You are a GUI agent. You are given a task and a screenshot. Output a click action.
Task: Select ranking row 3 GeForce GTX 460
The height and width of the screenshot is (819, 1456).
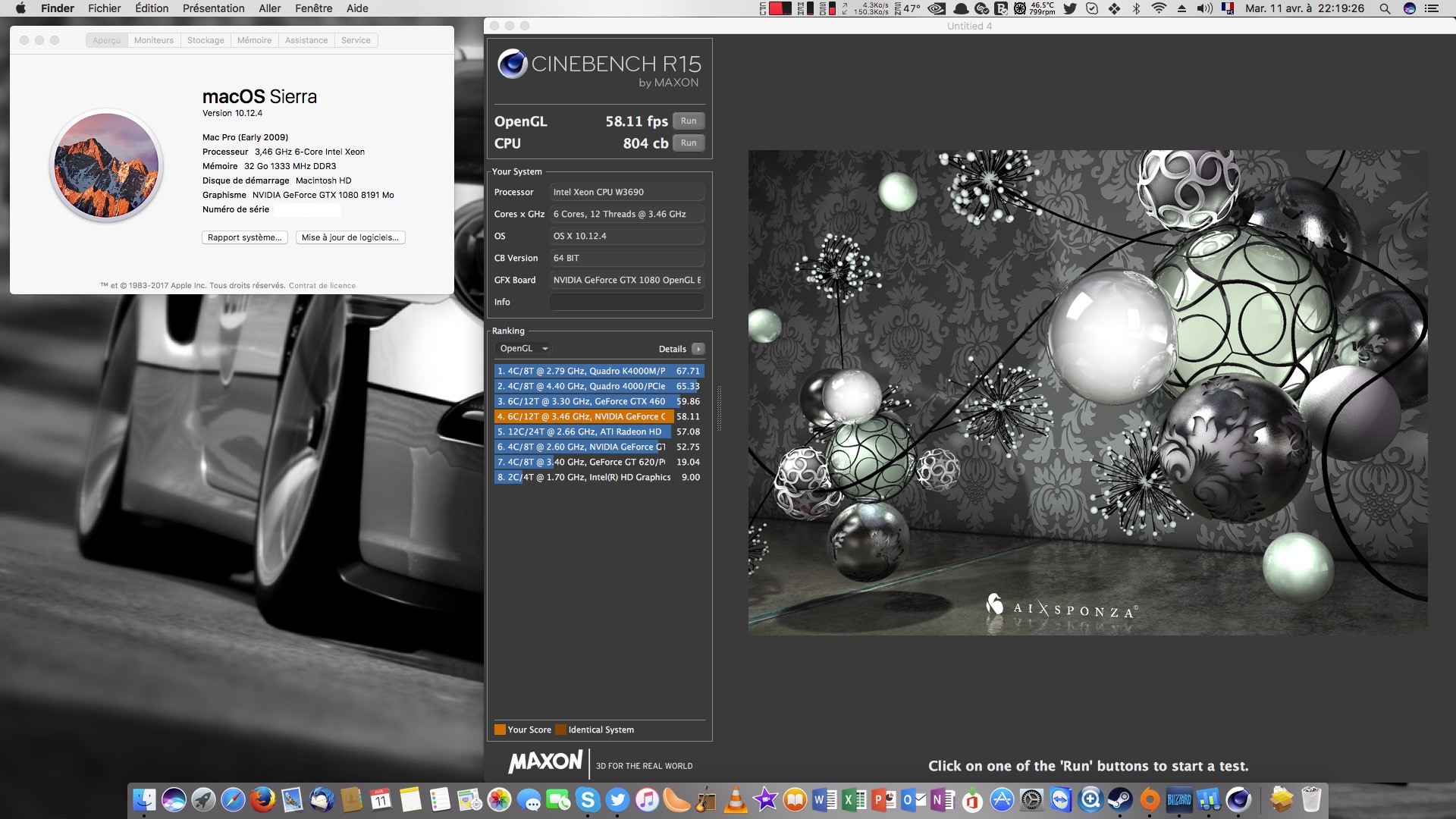pos(599,401)
